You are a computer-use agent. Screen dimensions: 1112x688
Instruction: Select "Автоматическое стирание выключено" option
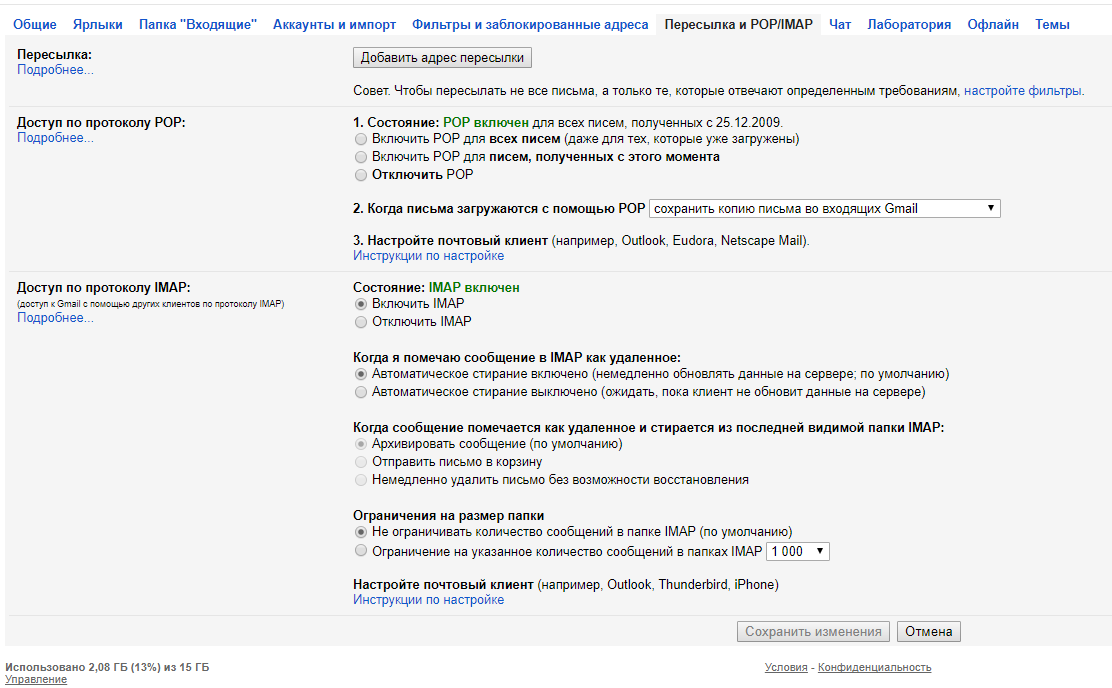click(361, 393)
